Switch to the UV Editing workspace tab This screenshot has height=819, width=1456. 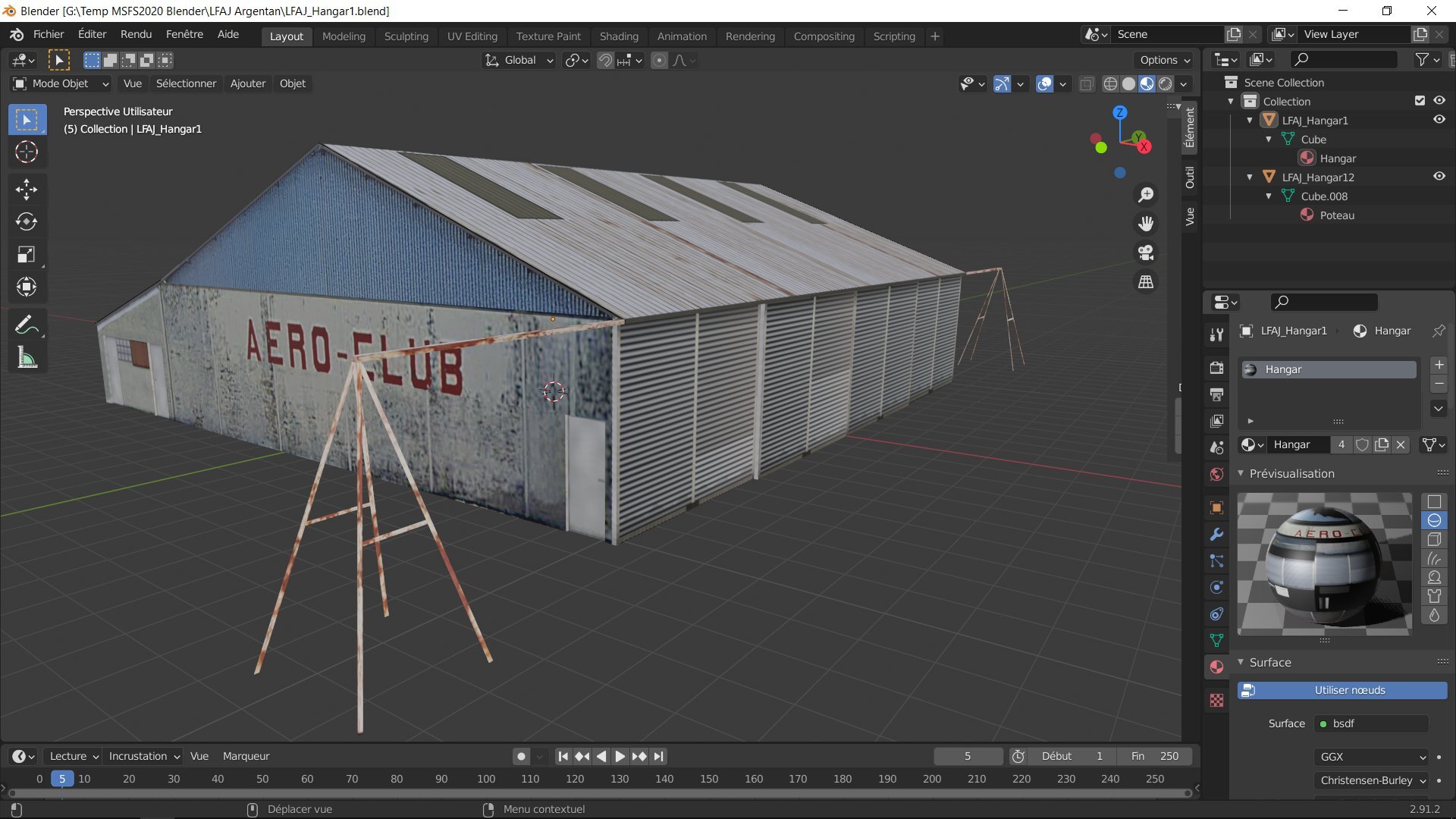point(472,36)
